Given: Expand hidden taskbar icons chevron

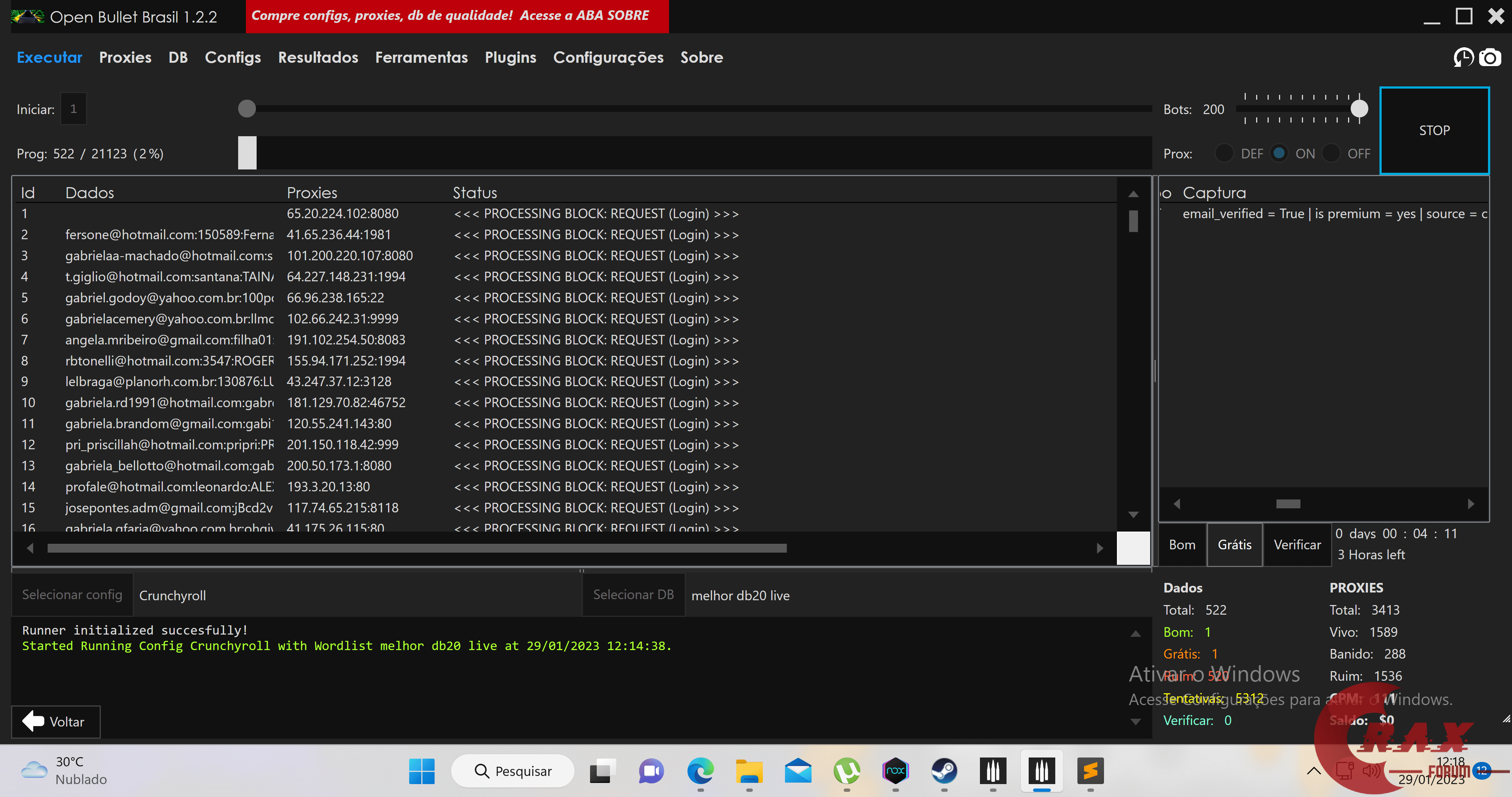Looking at the screenshot, I should [x=1314, y=770].
